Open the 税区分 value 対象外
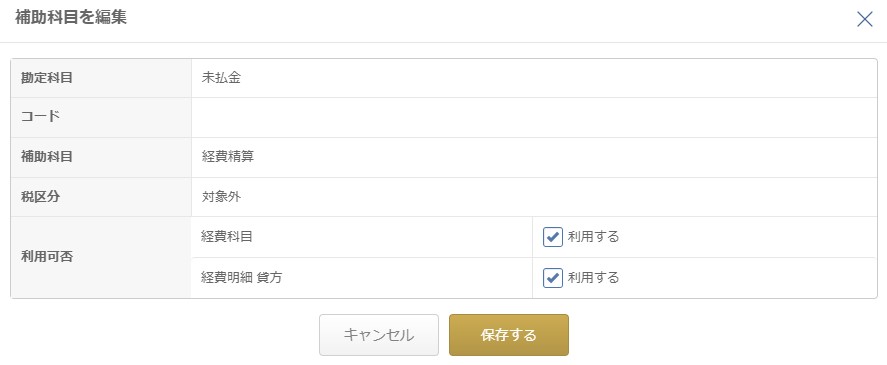 (221, 197)
